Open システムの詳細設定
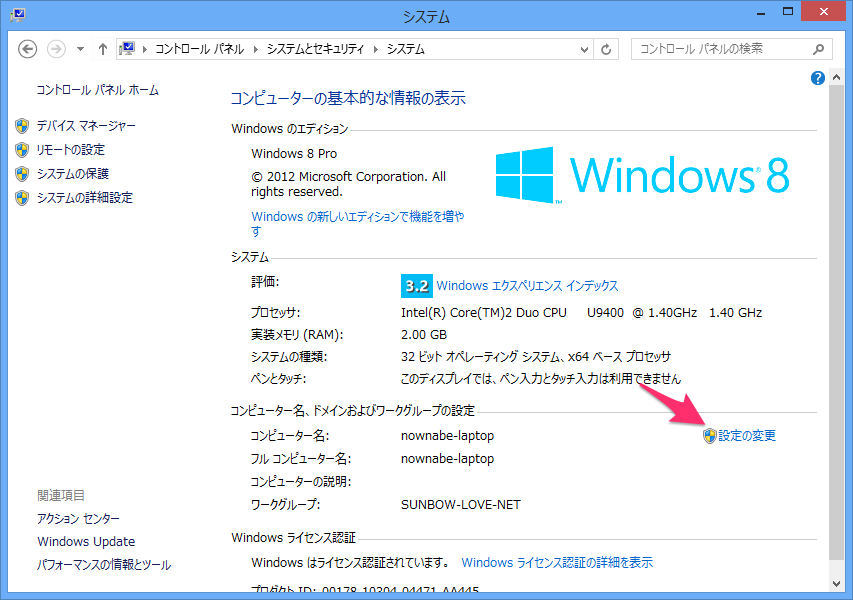The width and height of the screenshot is (853, 600). (x=84, y=197)
